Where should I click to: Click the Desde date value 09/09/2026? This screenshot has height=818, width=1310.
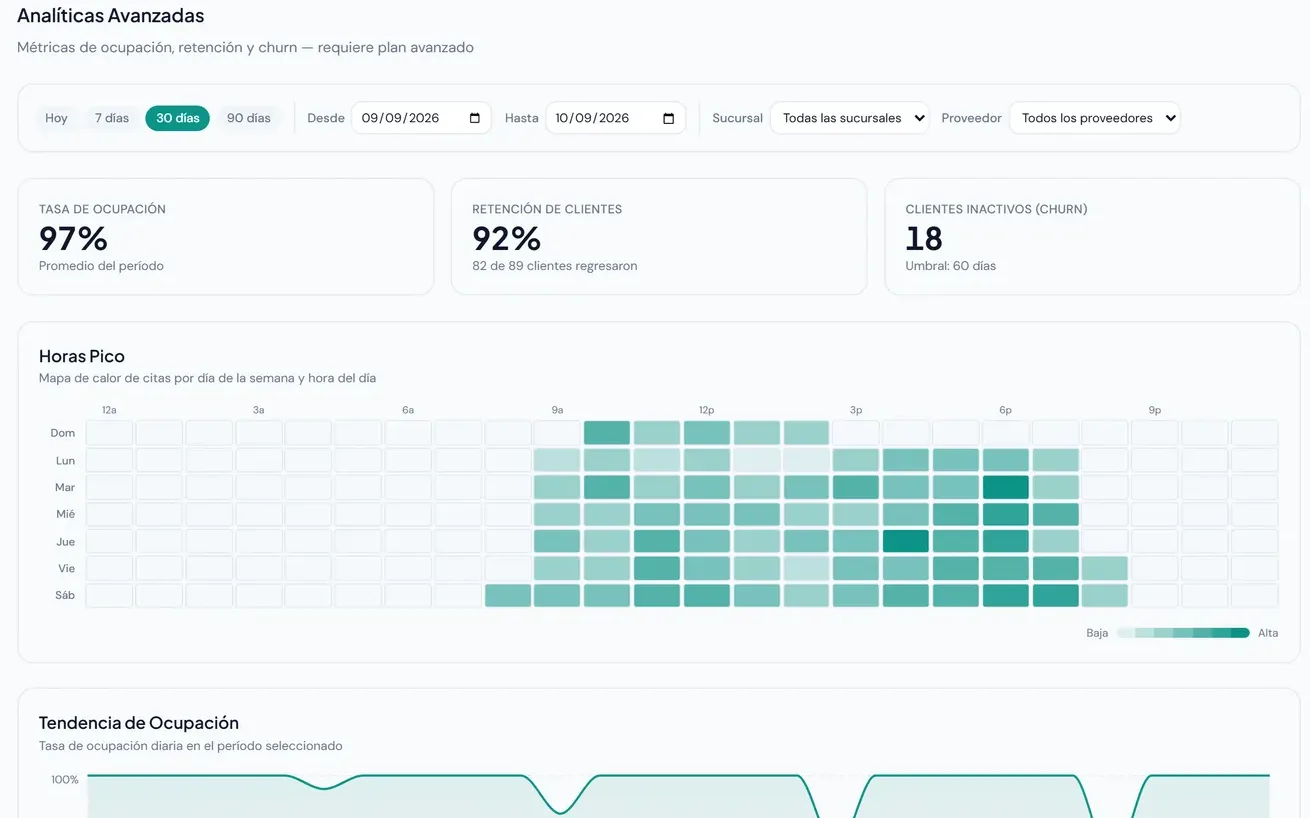(401, 118)
